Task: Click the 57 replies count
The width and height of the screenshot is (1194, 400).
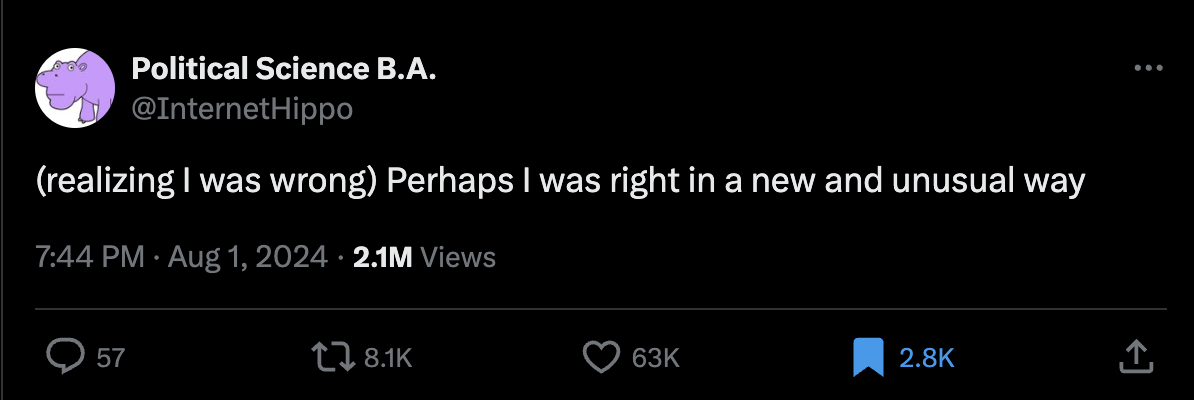Action: (x=110, y=357)
